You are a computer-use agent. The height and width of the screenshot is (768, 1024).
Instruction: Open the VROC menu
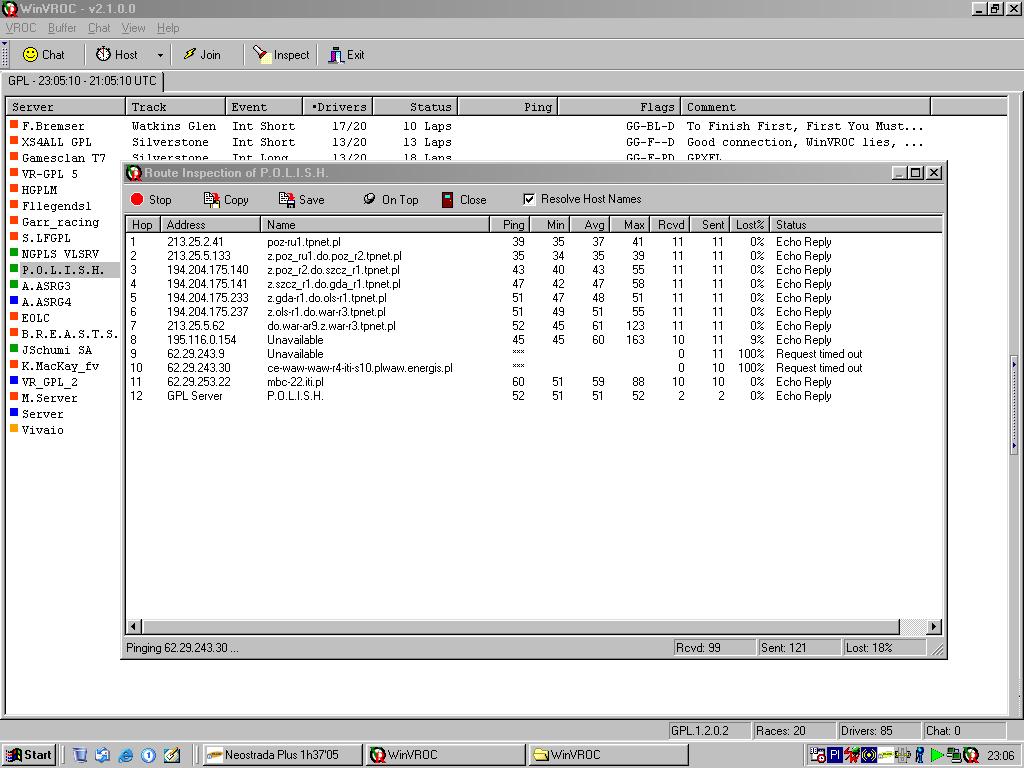pos(20,28)
